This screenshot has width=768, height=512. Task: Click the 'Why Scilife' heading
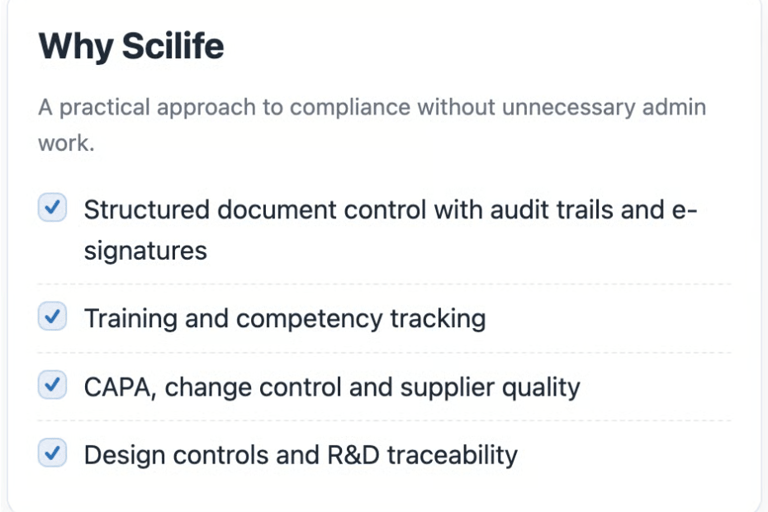[131, 47]
